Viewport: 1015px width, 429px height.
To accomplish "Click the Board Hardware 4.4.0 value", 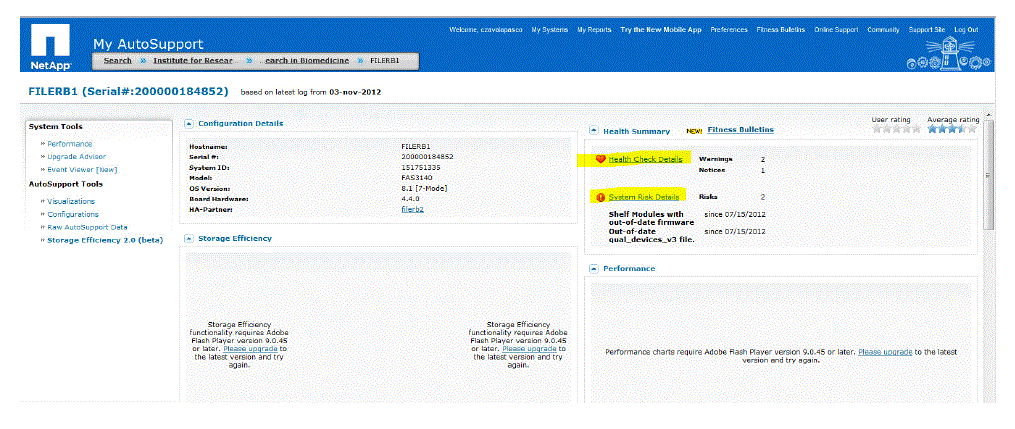I will (x=412, y=198).
